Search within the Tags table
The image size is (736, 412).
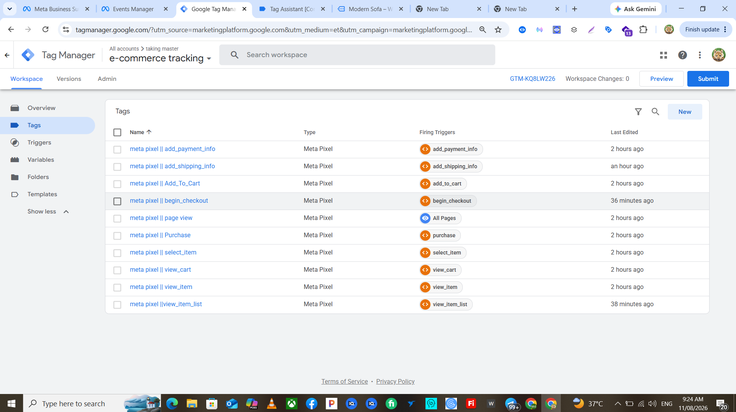[x=655, y=112]
